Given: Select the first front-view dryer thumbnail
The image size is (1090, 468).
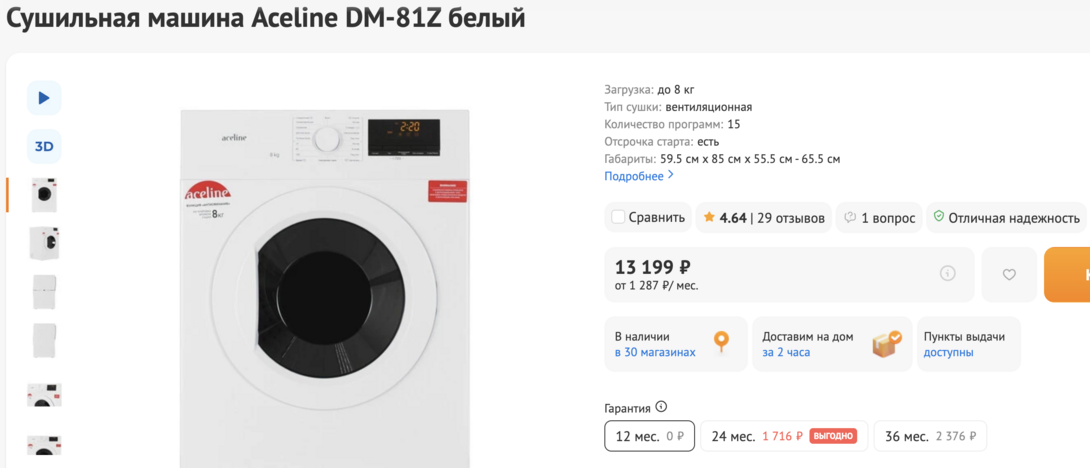Looking at the screenshot, I should pyautogui.click(x=44, y=195).
